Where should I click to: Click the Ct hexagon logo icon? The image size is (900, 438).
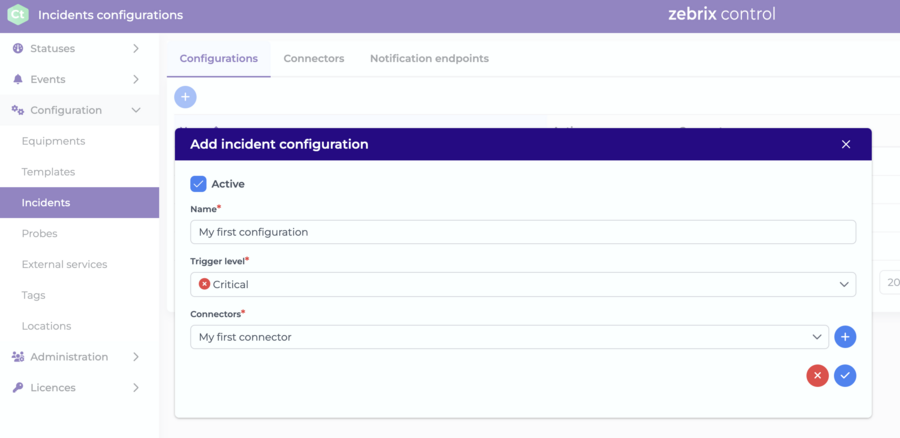coord(18,15)
